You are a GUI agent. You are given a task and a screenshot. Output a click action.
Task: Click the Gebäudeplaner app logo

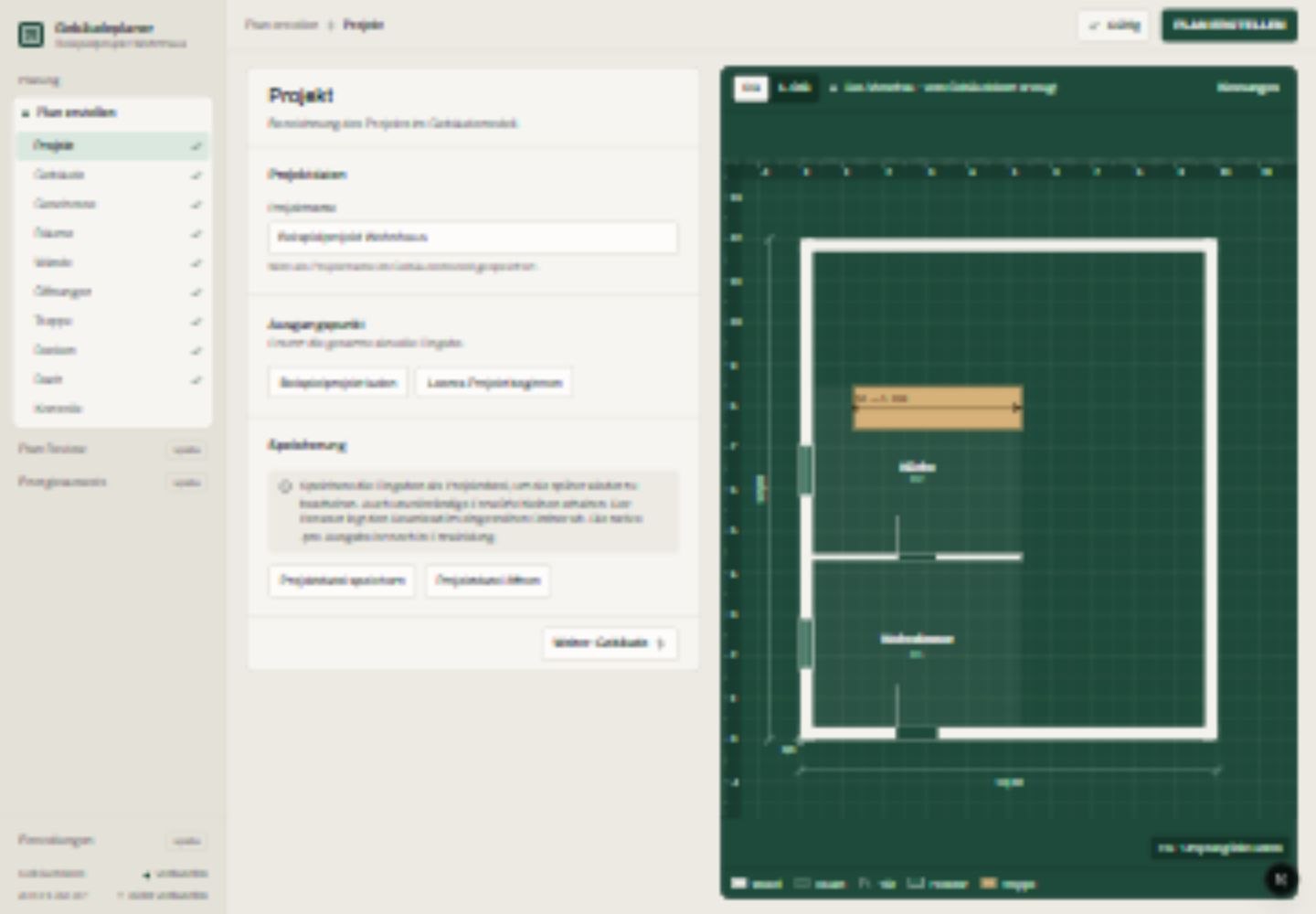[x=31, y=35]
